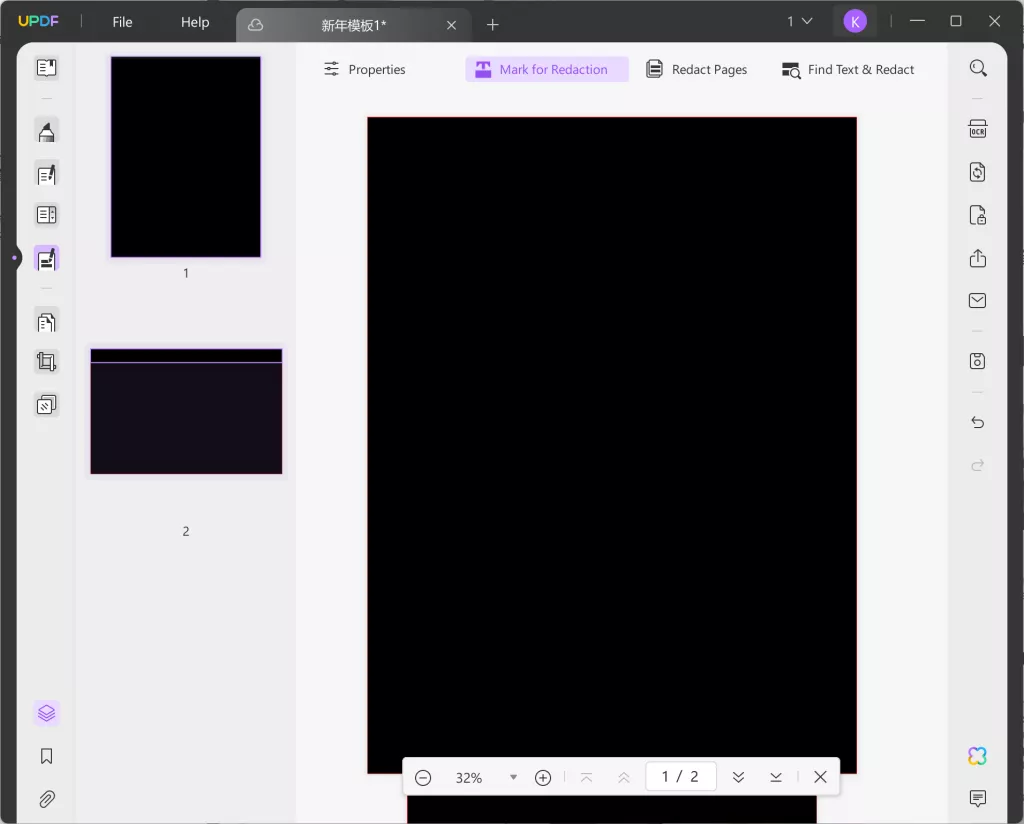Go to the next page
Screen dimensions: 1024x824
click(x=739, y=777)
